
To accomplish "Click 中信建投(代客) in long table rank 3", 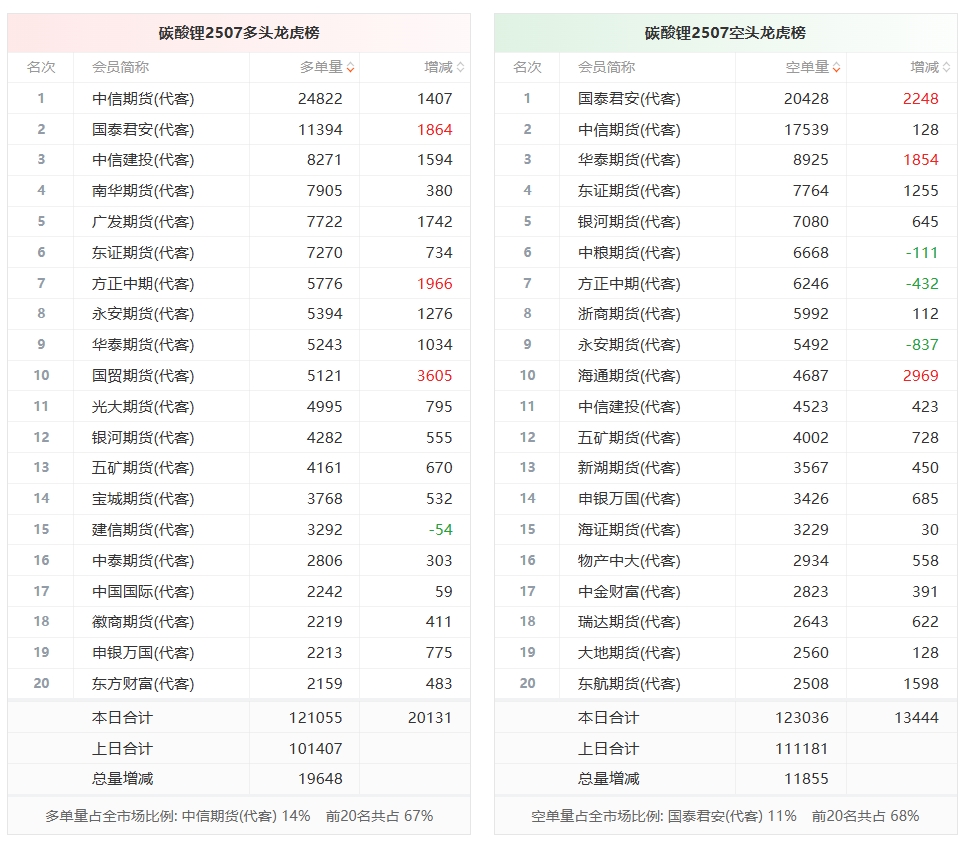I will (143, 160).
